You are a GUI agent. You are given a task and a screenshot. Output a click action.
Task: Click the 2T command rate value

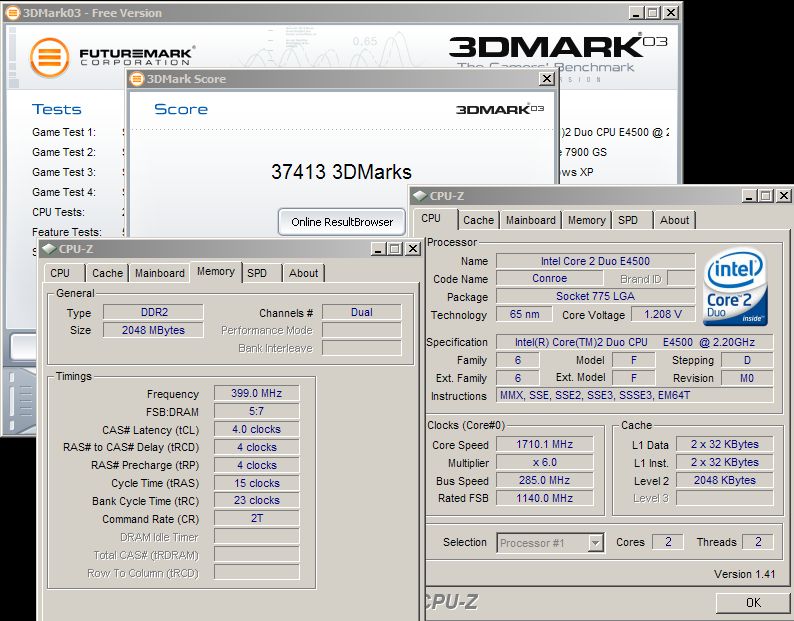coord(257,518)
